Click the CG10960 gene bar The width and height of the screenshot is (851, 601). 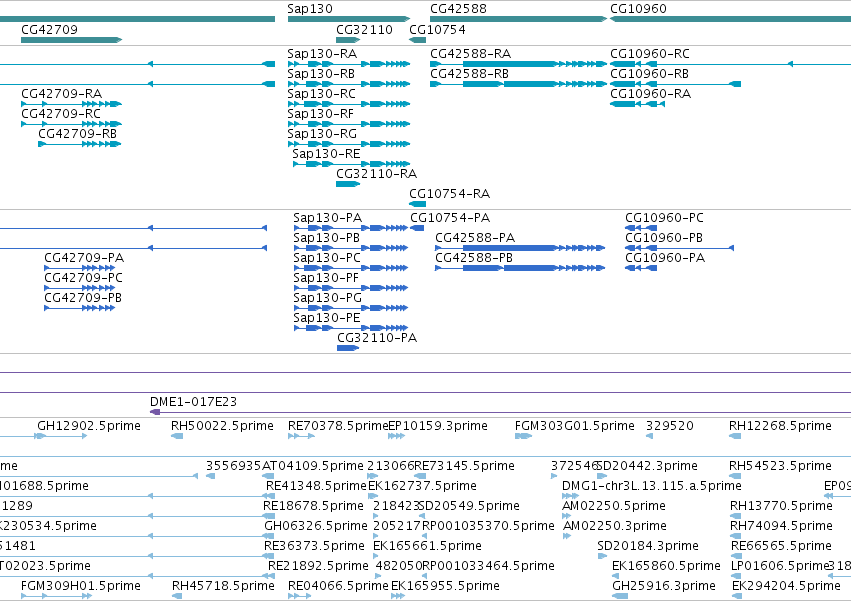coord(731,20)
